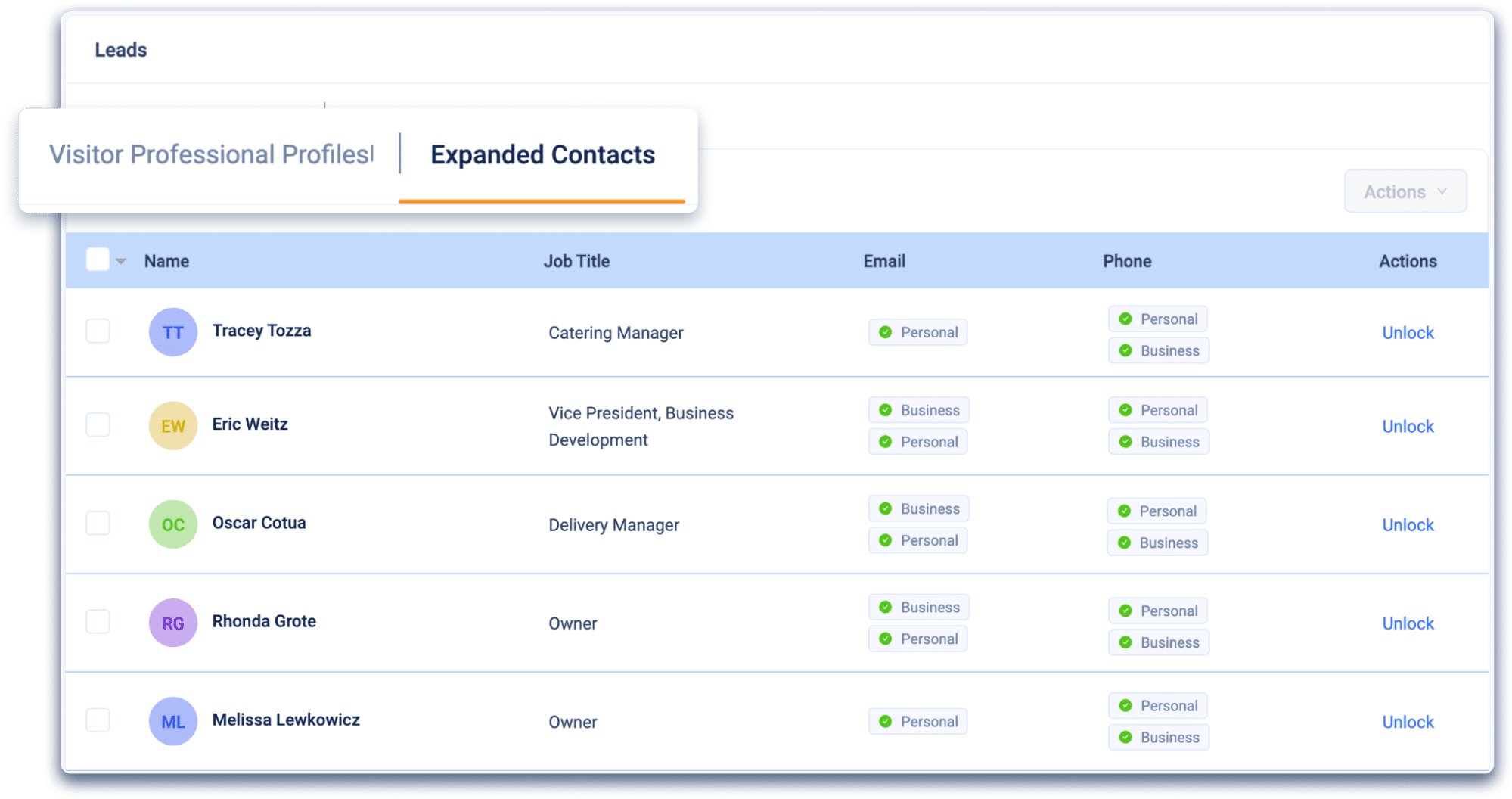Click Melissa Lewkowicz's Personal phone badge
This screenshot has width=1512, height=799.
pos(1158,706)
